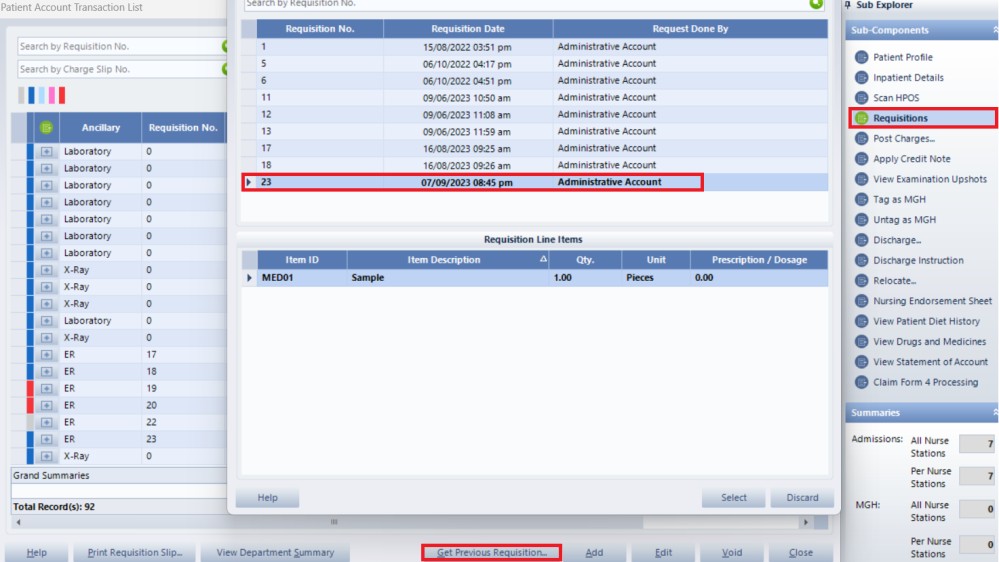Open the Claim Form 4 Processing icon
The width and height of the screenshot is (999, 562).
pyautogui.click(x=861, y=382)
